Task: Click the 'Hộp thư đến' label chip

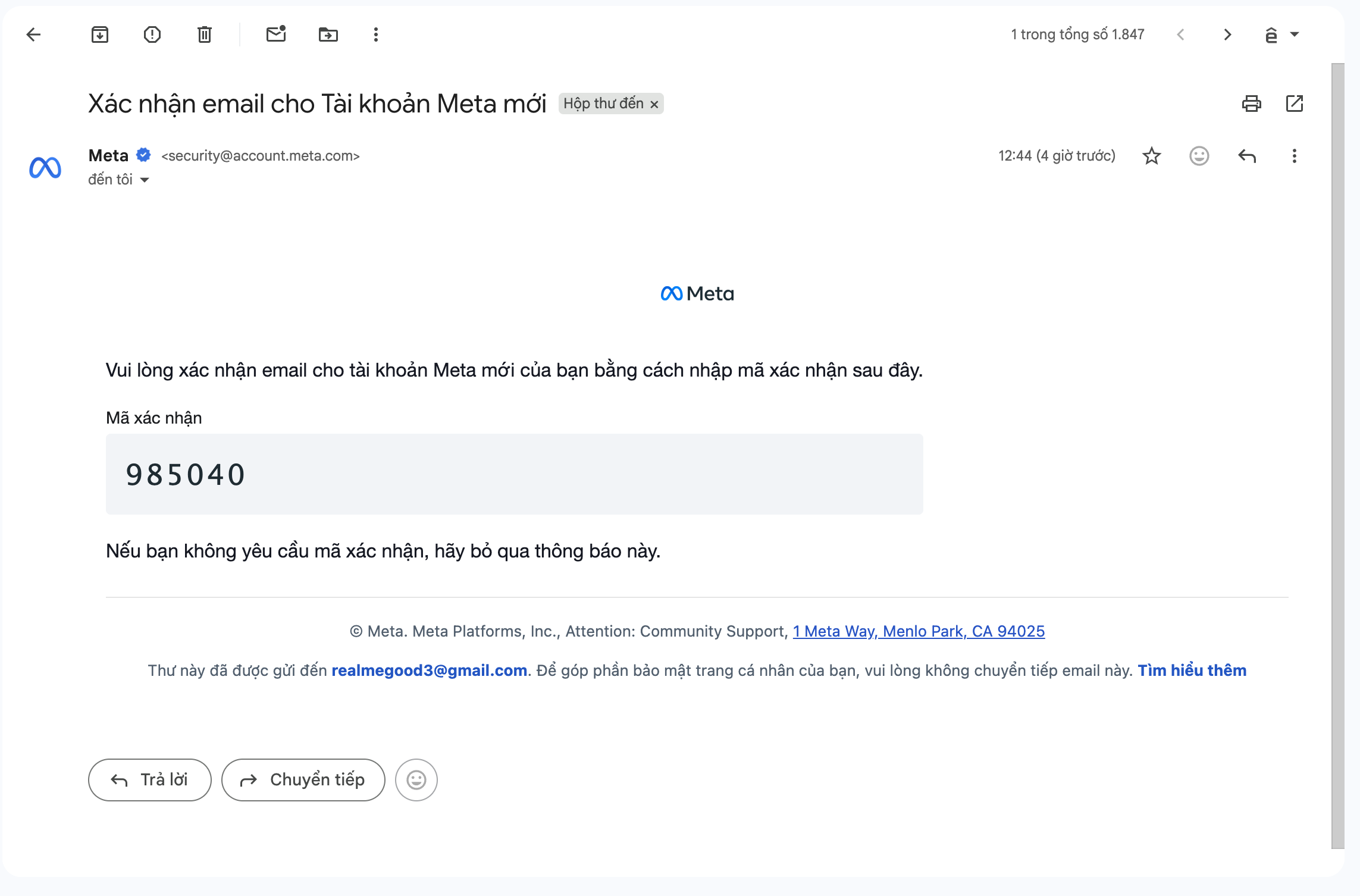Action: pyautogui.click(x=603, y=104)
